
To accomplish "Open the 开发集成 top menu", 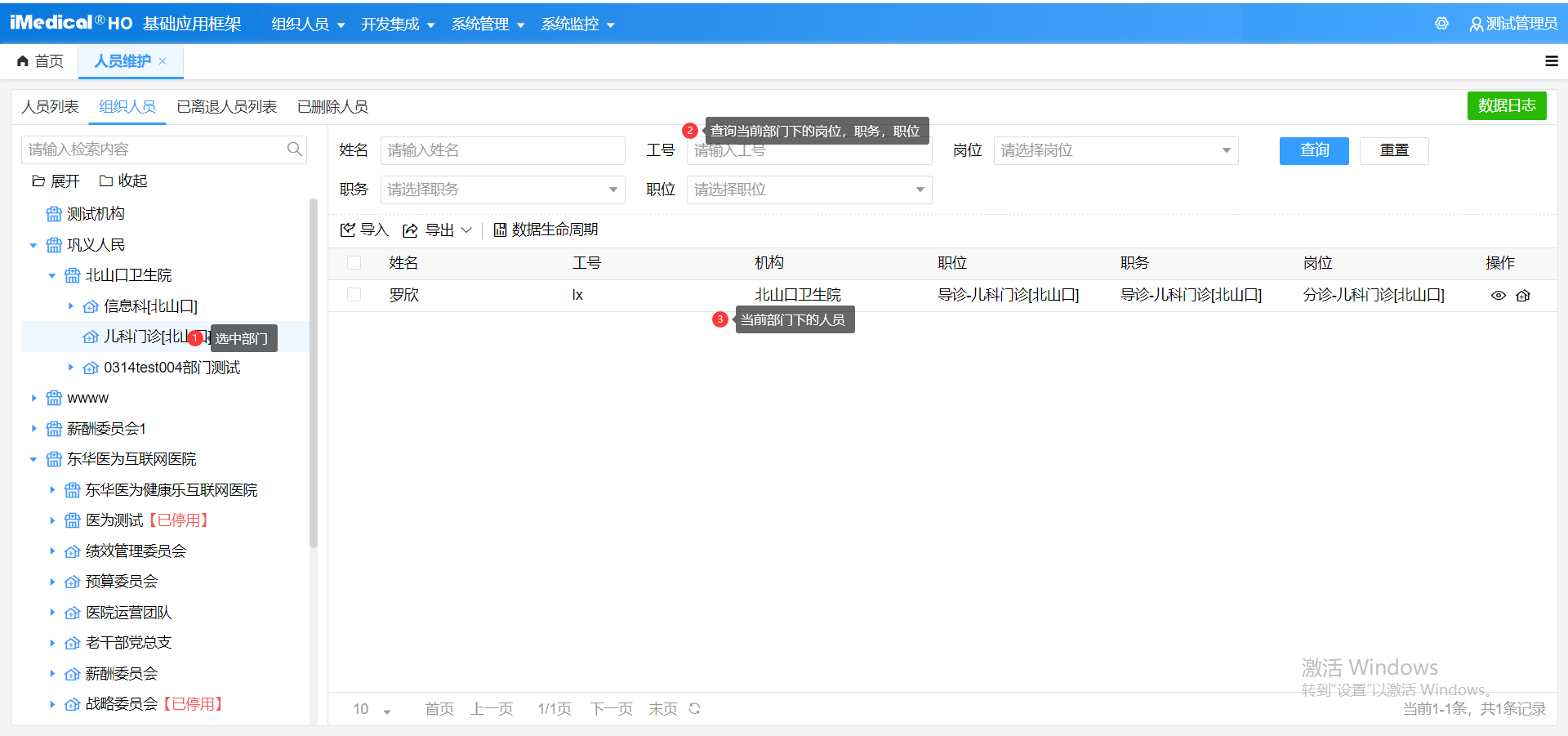I will tap(398, 24).
